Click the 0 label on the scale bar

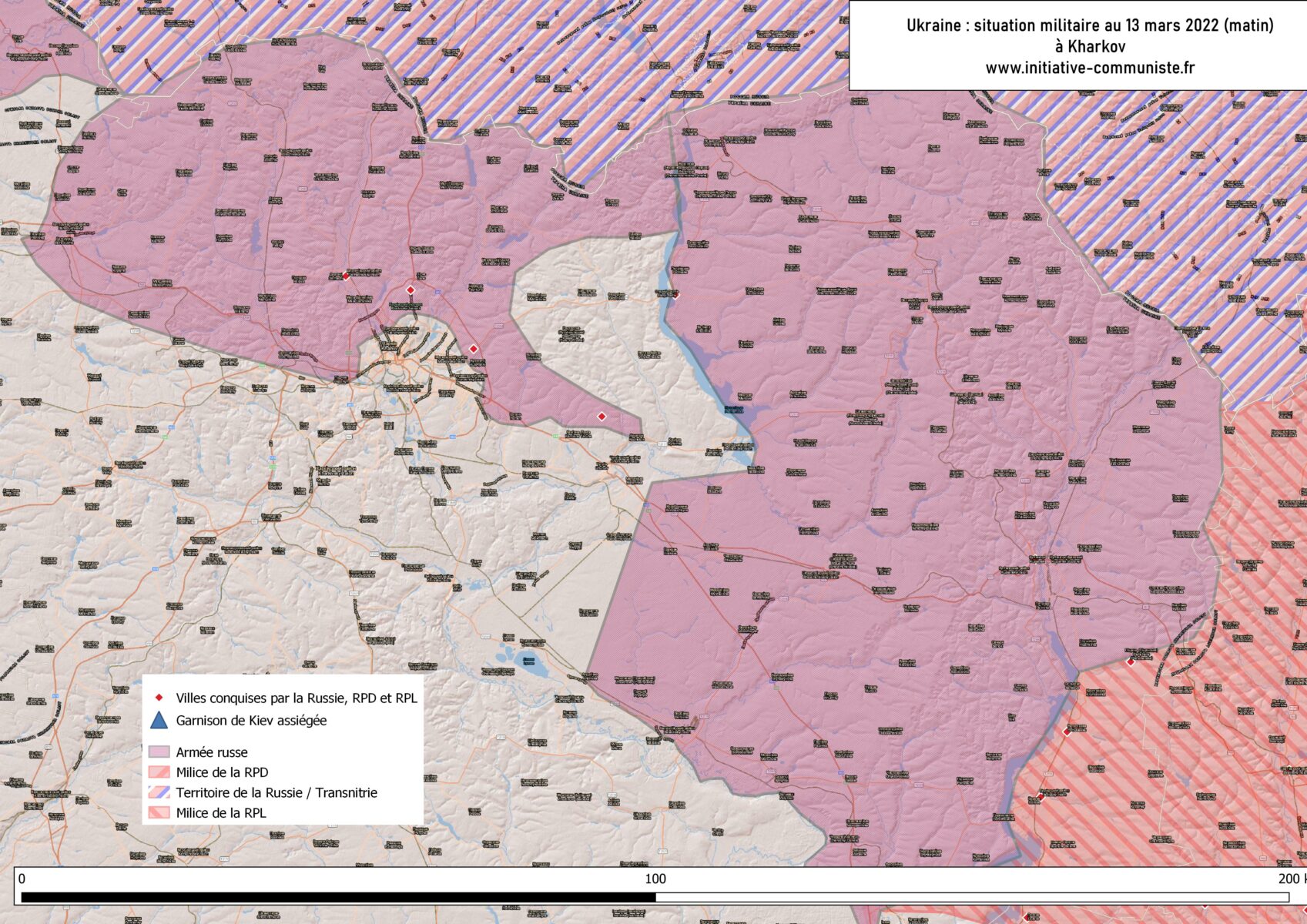point(22,879)
